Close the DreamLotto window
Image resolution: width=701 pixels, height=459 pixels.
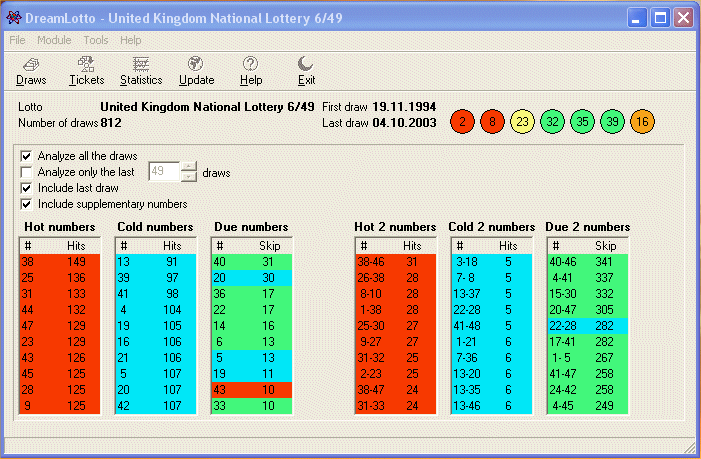point(683,18)
